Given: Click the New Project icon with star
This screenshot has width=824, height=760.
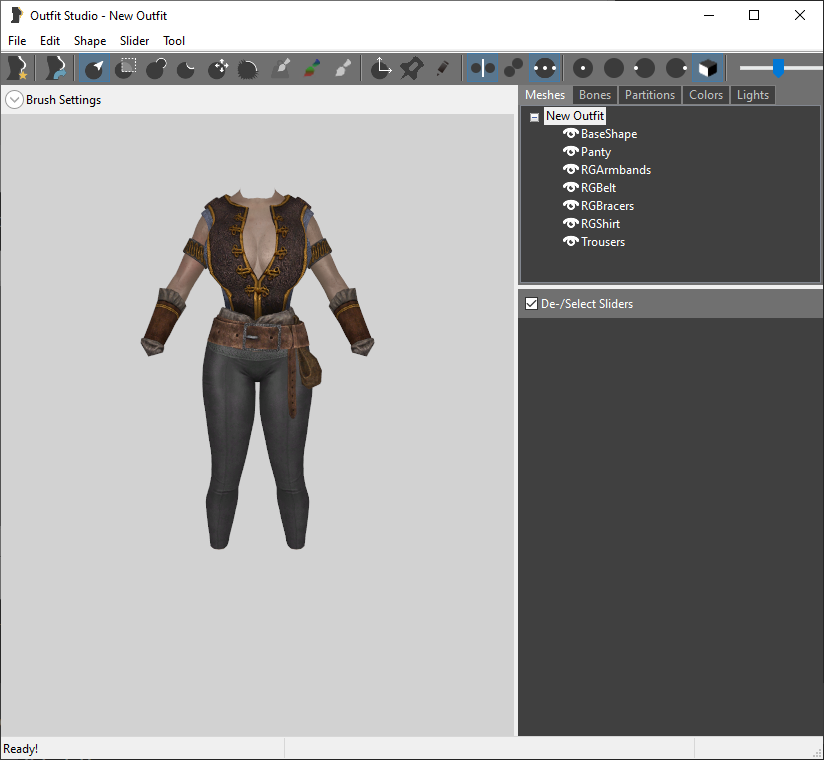Looking at the screenshot, I should (x=17, y=68).
